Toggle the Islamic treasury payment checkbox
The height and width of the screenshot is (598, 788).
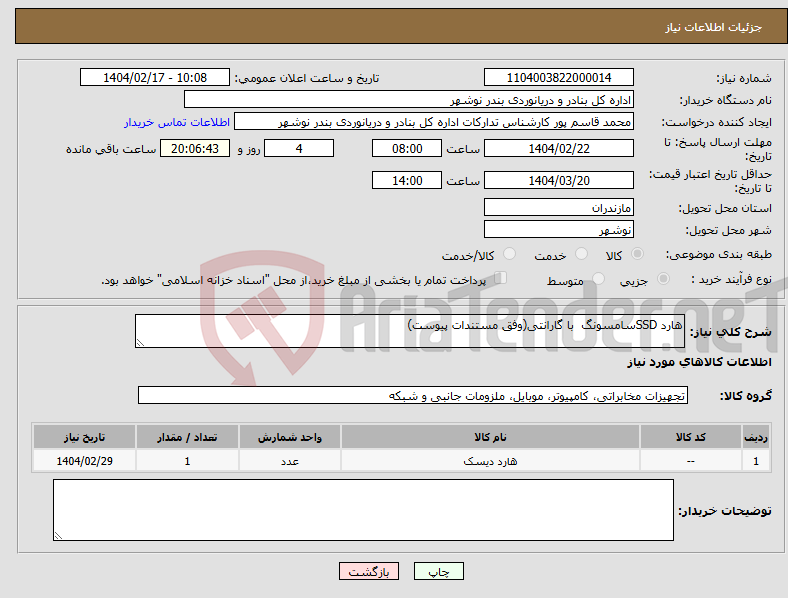pos(500,278)
